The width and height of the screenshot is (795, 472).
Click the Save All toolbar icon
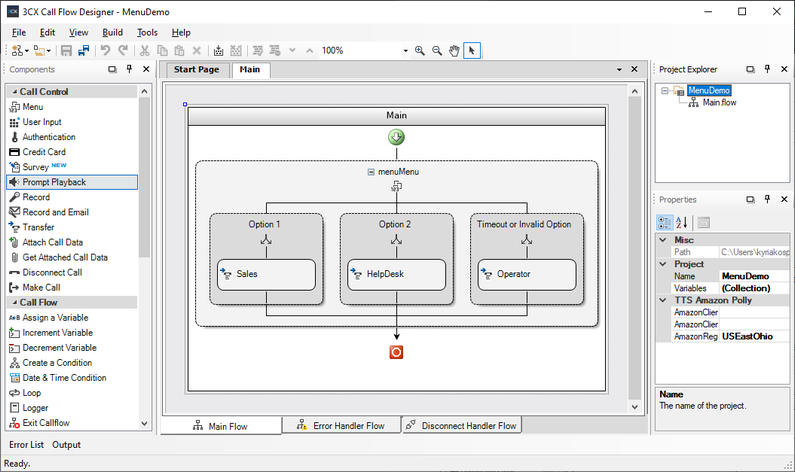click(x=84, y=51)
